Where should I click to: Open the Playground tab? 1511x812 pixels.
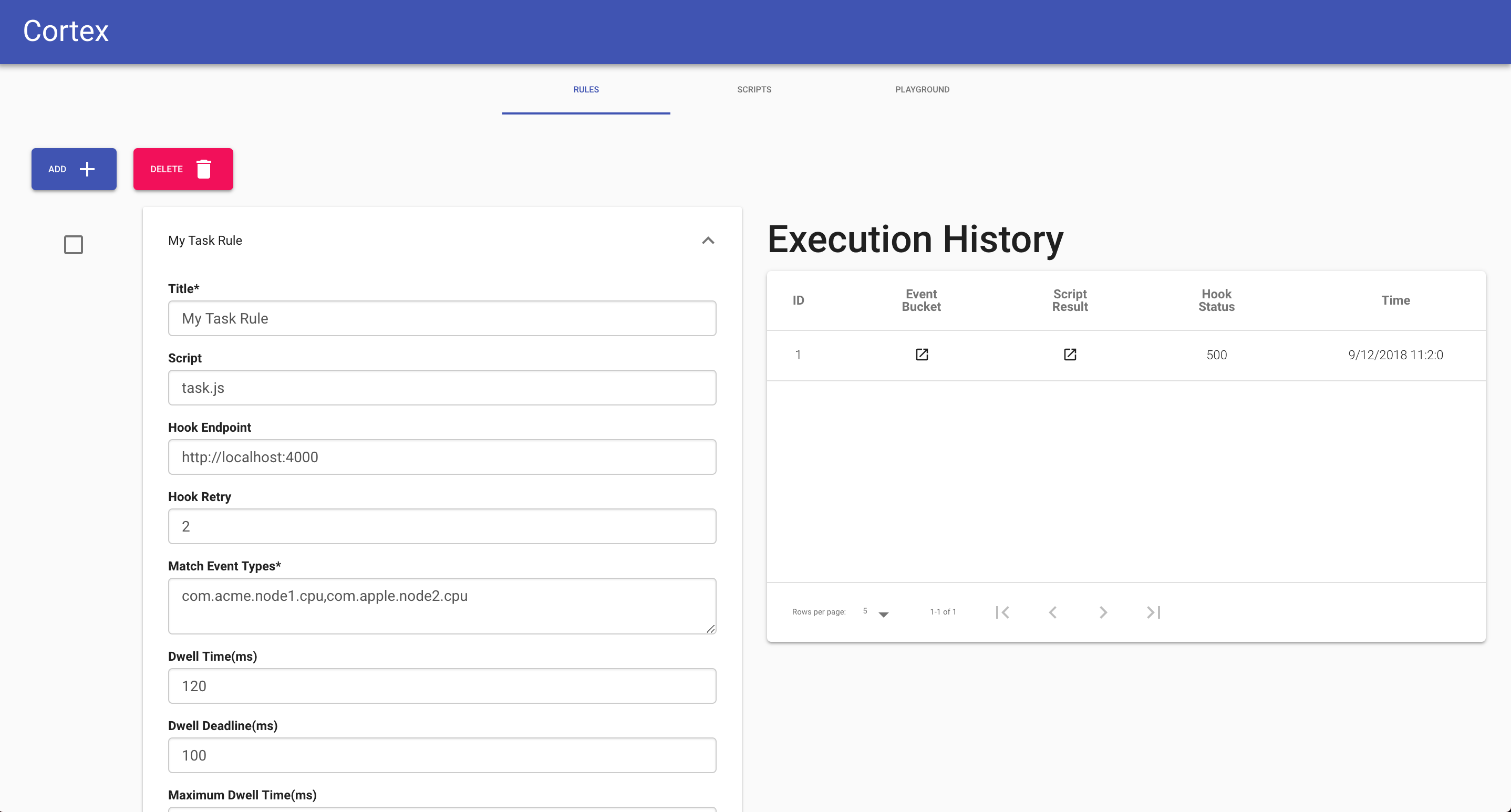922,89
